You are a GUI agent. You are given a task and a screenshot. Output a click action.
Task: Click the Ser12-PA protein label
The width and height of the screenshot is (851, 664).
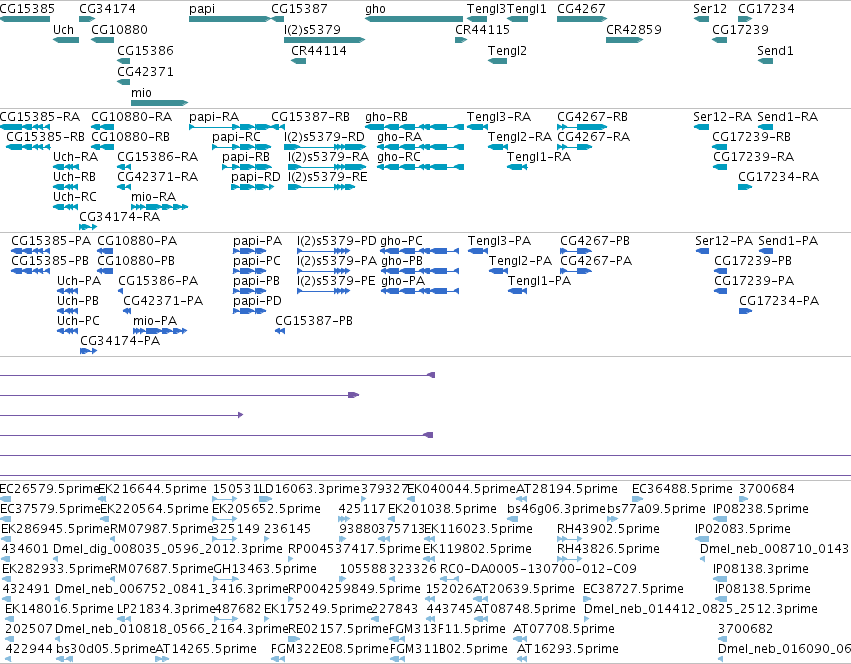click(725, 241)
